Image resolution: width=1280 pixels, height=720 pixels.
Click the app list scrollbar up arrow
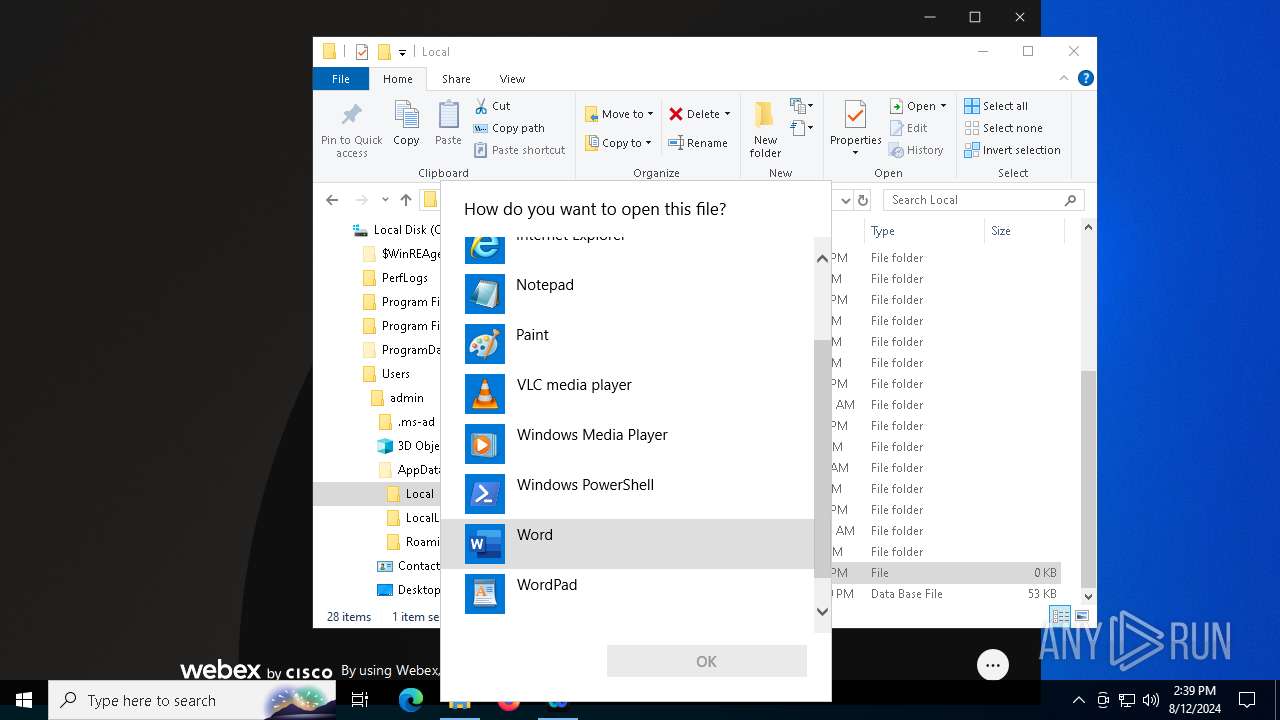[822, 258]
